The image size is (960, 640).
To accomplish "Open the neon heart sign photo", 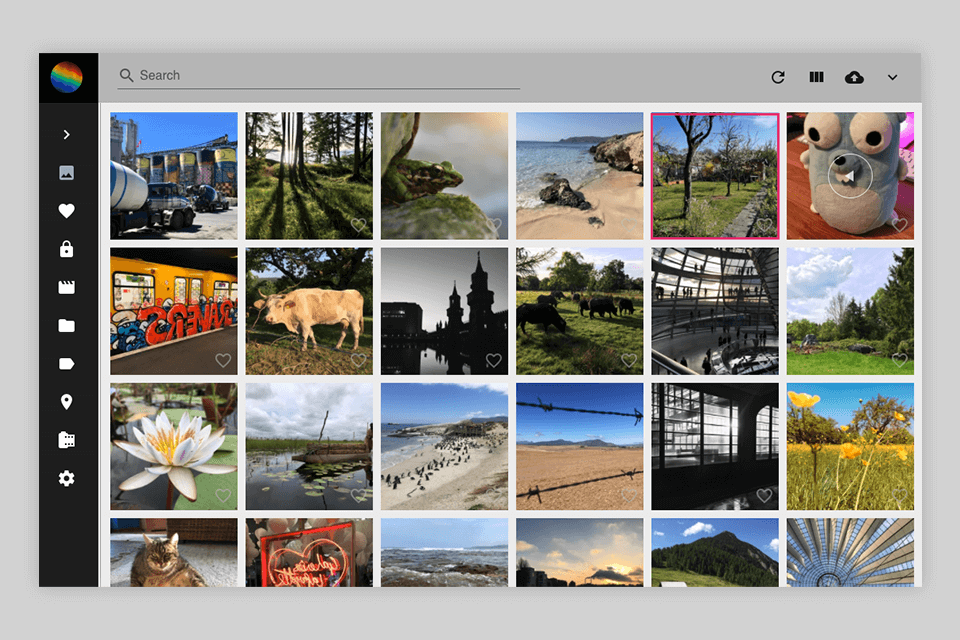I will pyautogui.click(x=309, y=552).
